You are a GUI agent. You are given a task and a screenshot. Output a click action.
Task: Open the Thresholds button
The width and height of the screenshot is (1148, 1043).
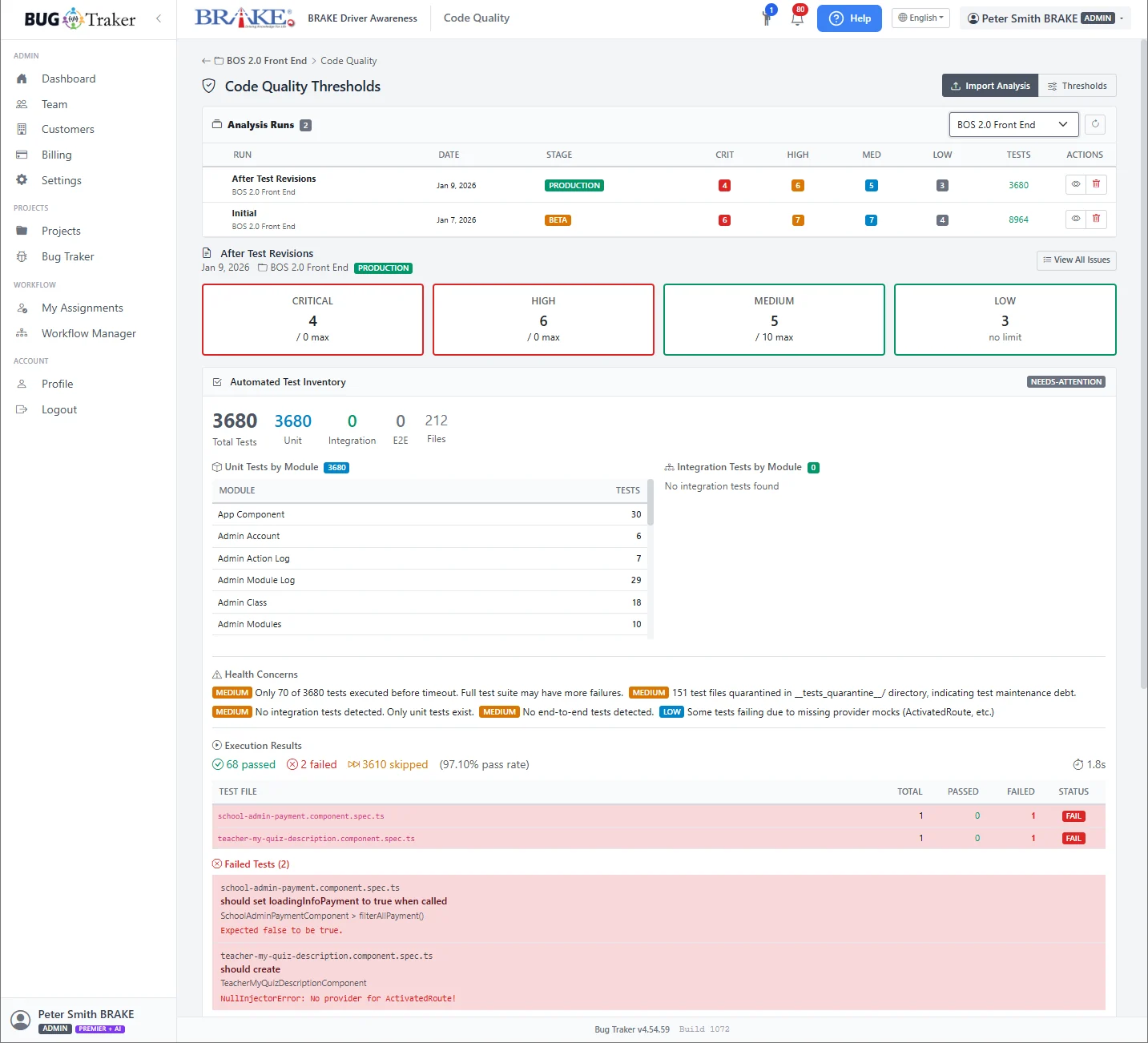coord(1077,86)
